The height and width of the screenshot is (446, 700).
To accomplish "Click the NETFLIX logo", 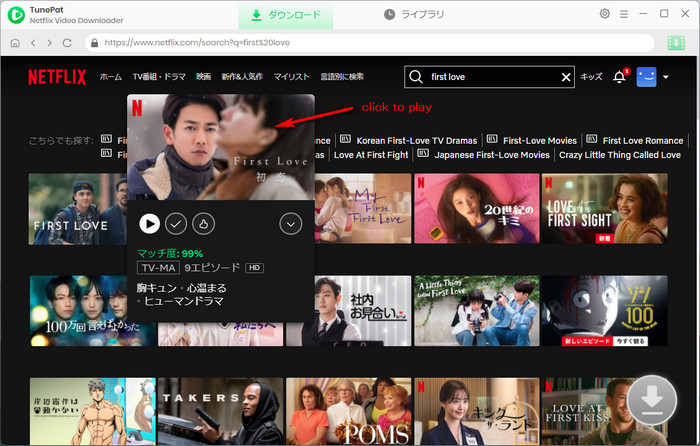I will [57, 77].
